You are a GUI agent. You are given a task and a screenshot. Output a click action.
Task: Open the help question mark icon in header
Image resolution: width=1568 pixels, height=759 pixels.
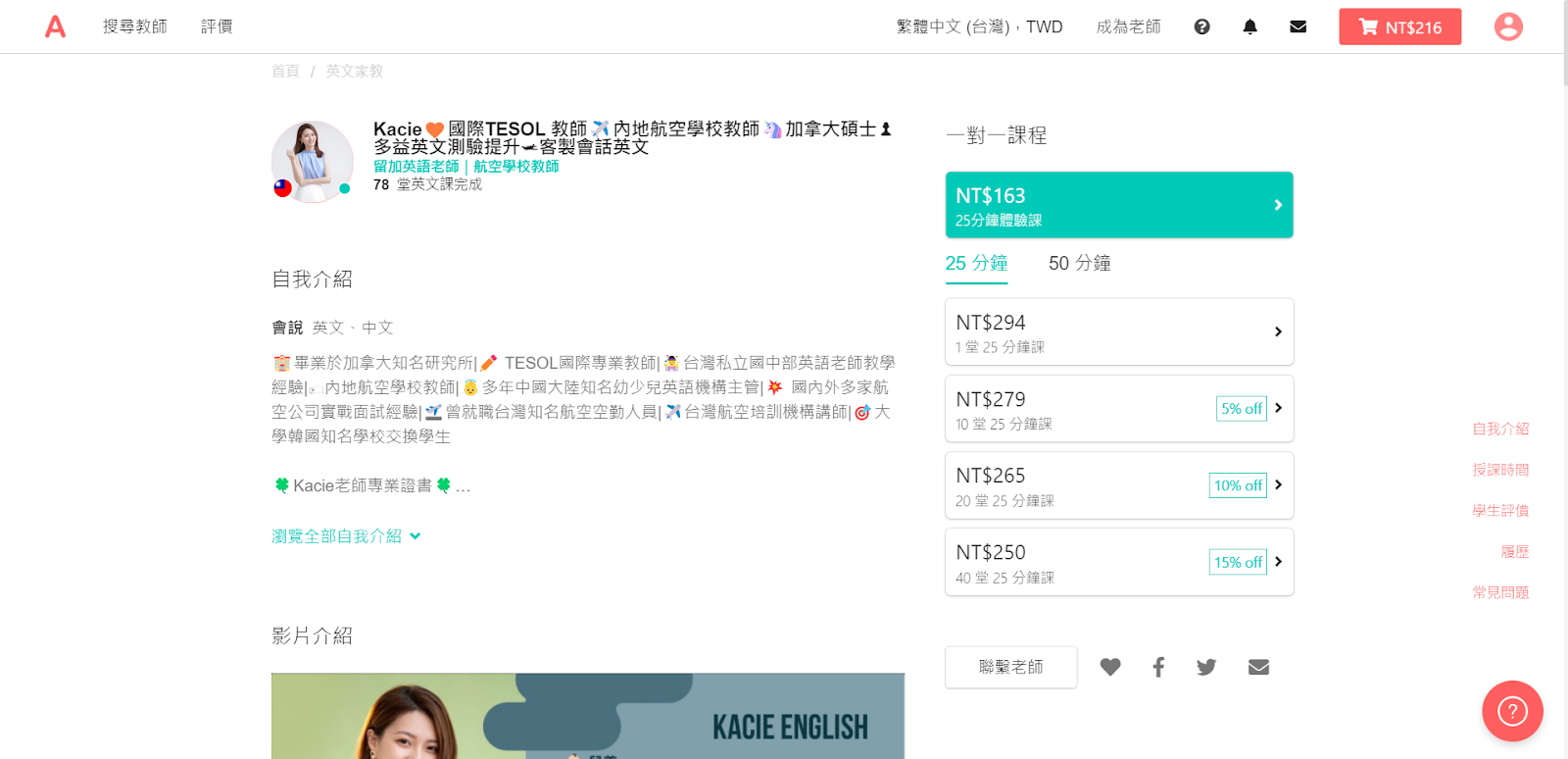(x=1201, y=26)
